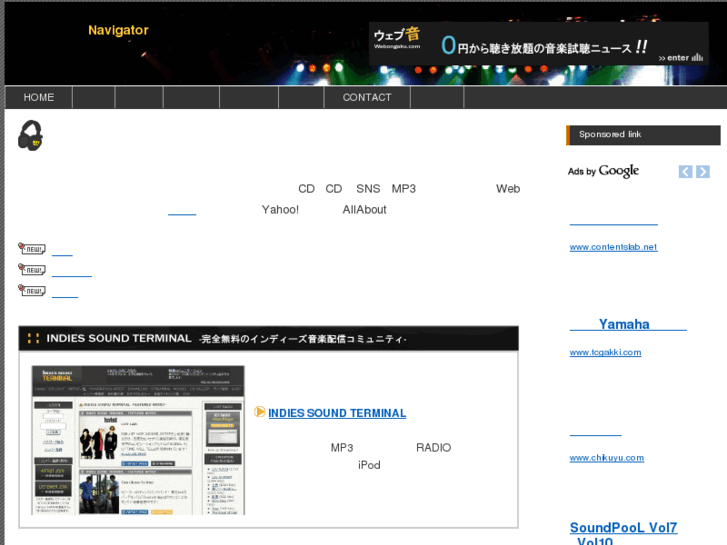Image resolution: width=727 pixels, height=545 pixels.
Task: Open the Indies Sound Terminal screenshot thumbnail
Action: pyautogui.click(x=138, y=440)
